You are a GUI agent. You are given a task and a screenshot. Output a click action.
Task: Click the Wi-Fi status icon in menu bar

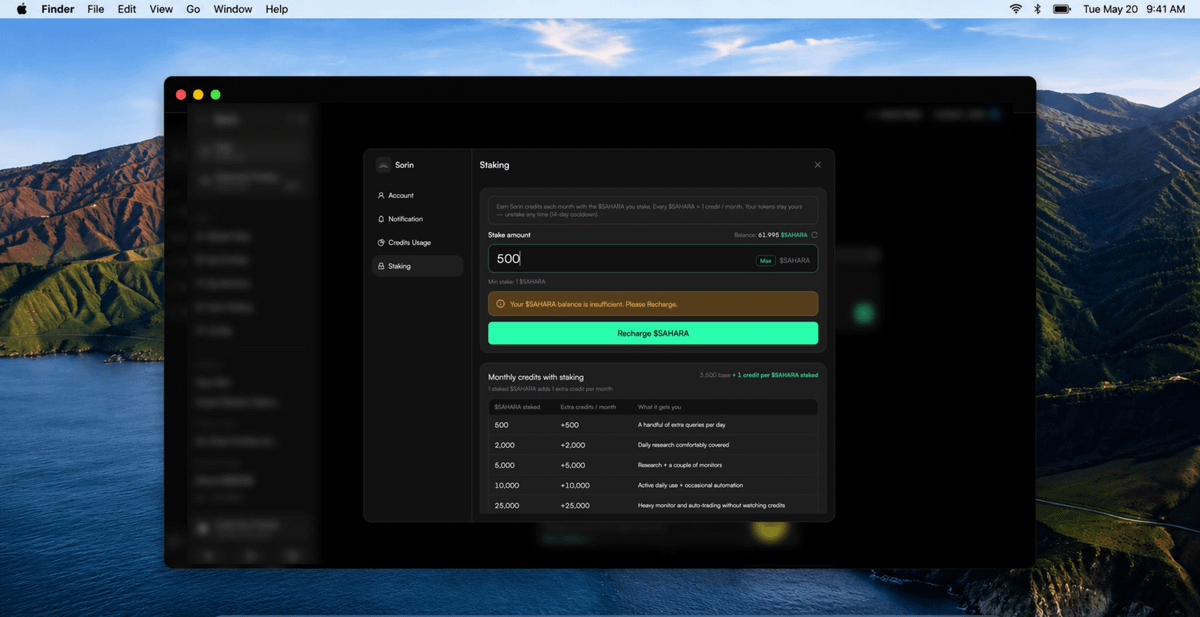[x=1016, y=9]
